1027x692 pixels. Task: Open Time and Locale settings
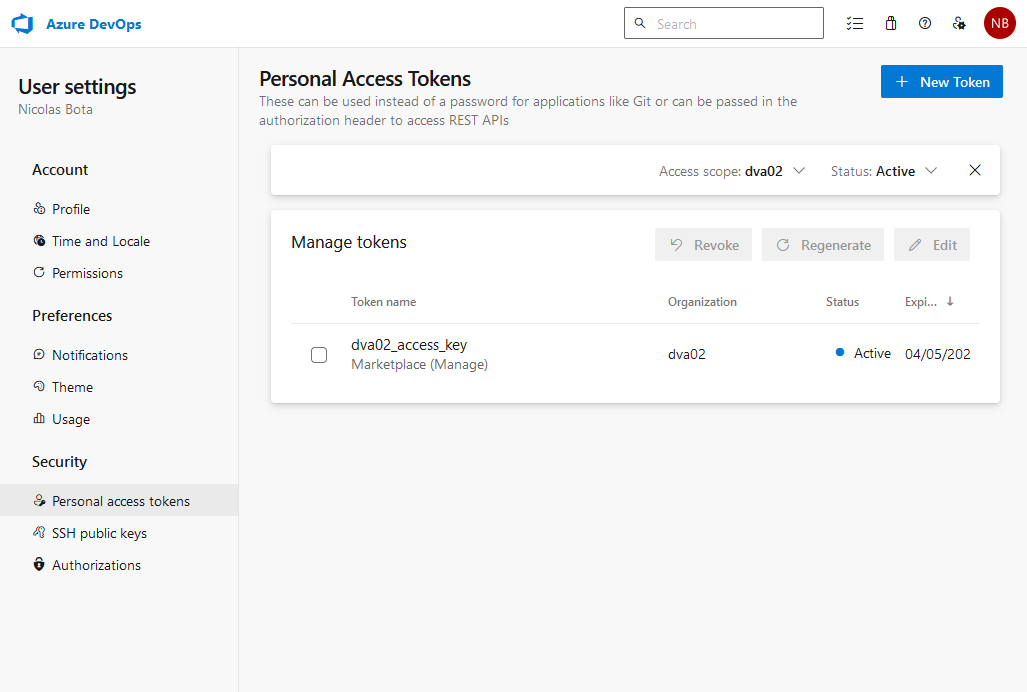pyautogui.click(x=100, y=241)
